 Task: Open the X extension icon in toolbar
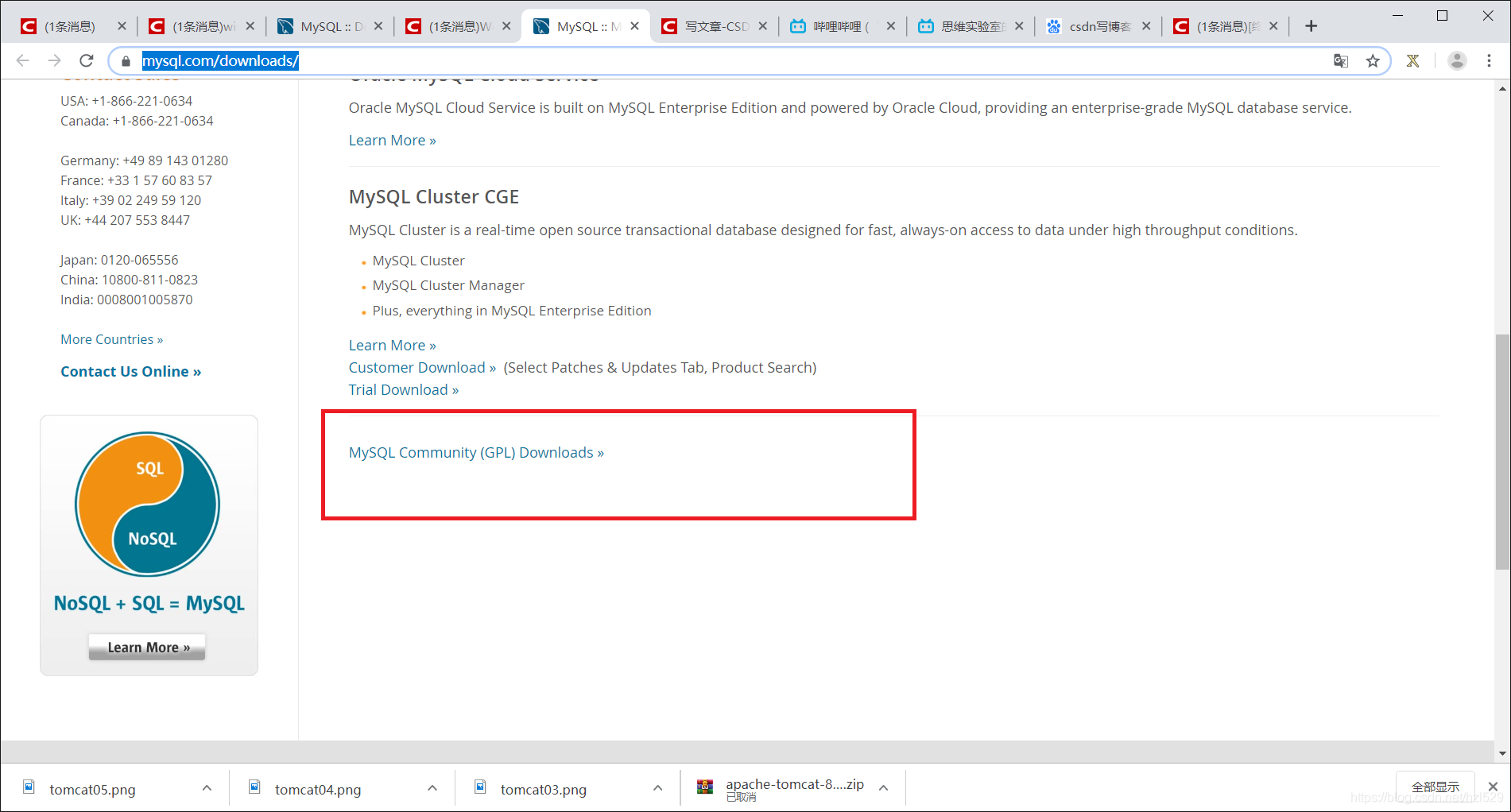click(x=1412, y=61)
